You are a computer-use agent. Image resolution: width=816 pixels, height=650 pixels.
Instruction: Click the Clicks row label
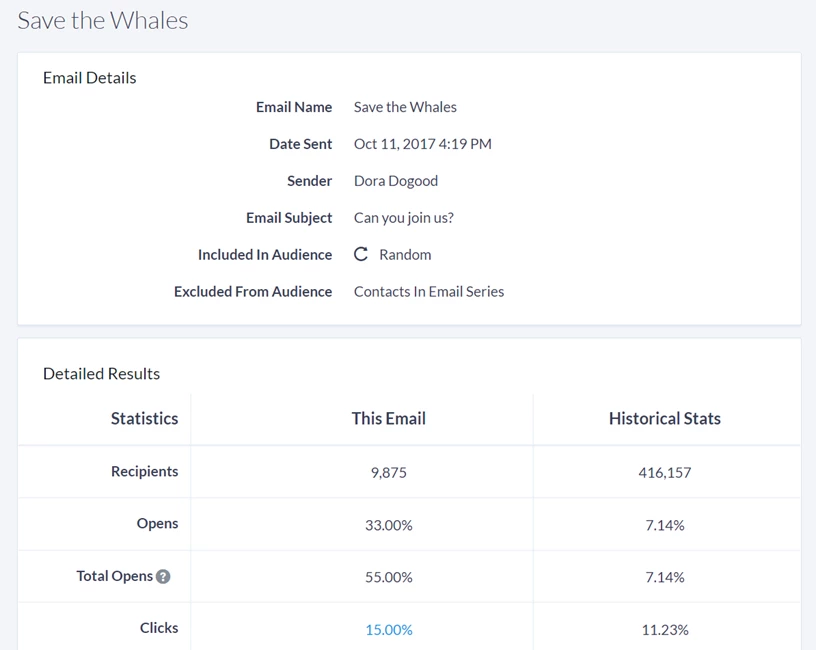[x=159, y=628]
